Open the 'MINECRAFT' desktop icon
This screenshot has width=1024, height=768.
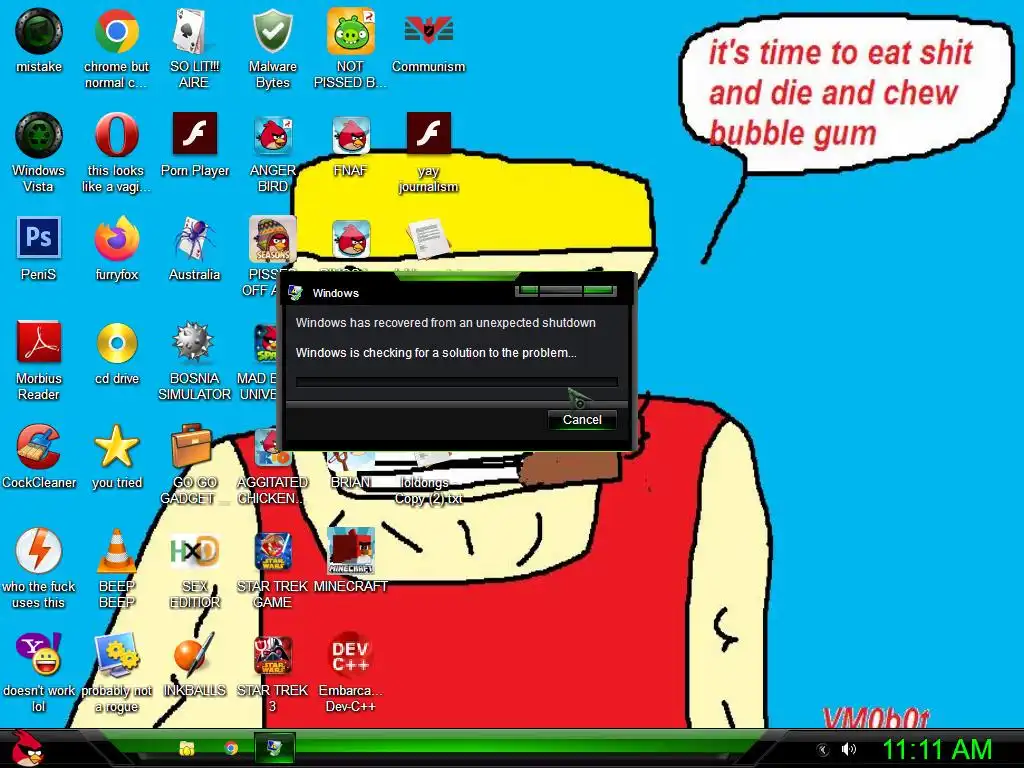pos(351,551)
